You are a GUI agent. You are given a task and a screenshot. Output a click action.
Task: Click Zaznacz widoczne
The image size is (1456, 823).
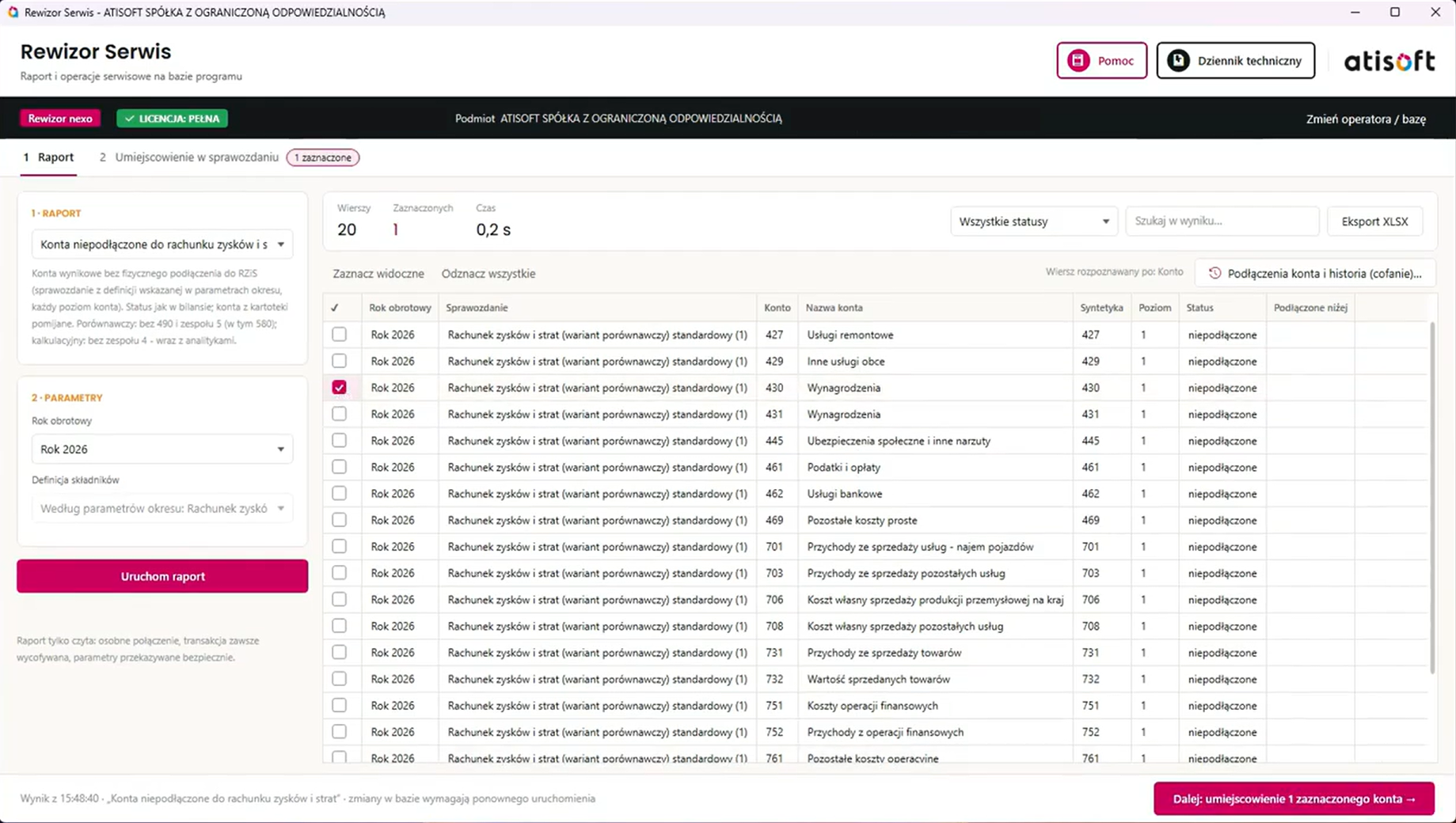click(x=378, y=273)
